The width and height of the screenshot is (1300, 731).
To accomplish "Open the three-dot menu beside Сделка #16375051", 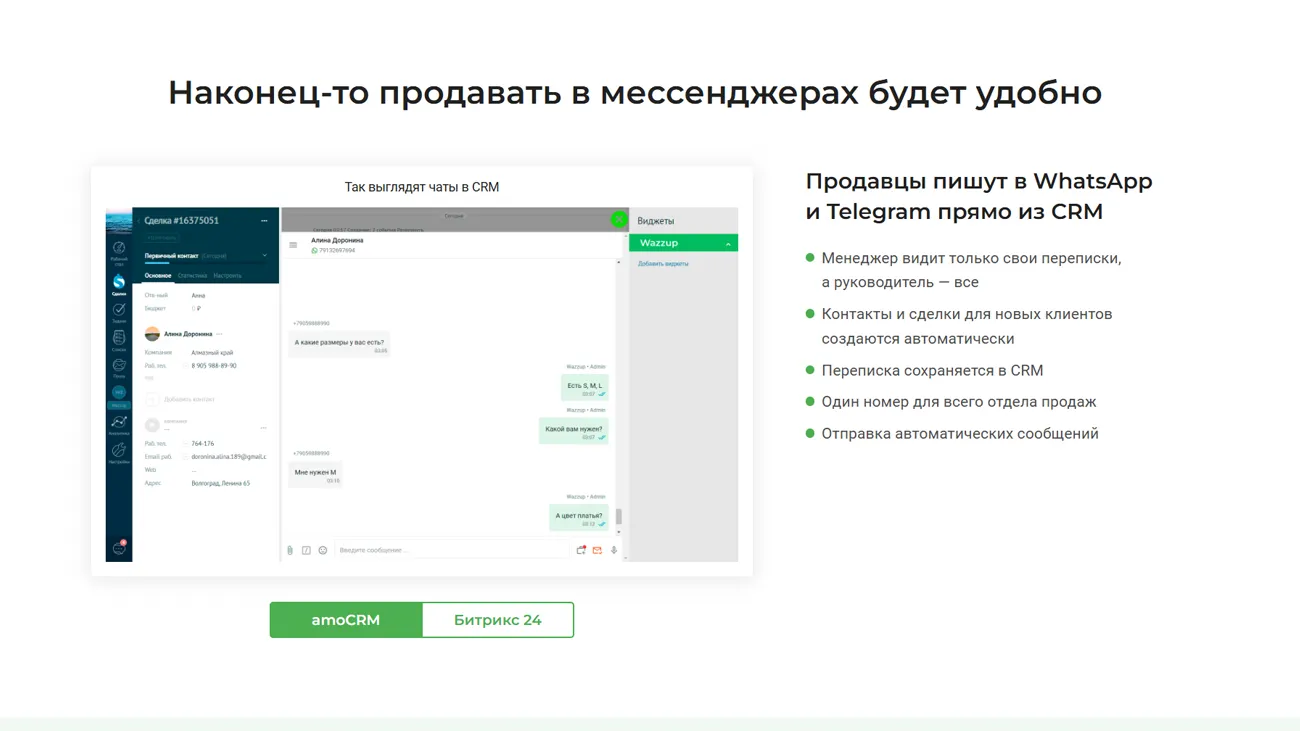I will [x=264, y=221].
